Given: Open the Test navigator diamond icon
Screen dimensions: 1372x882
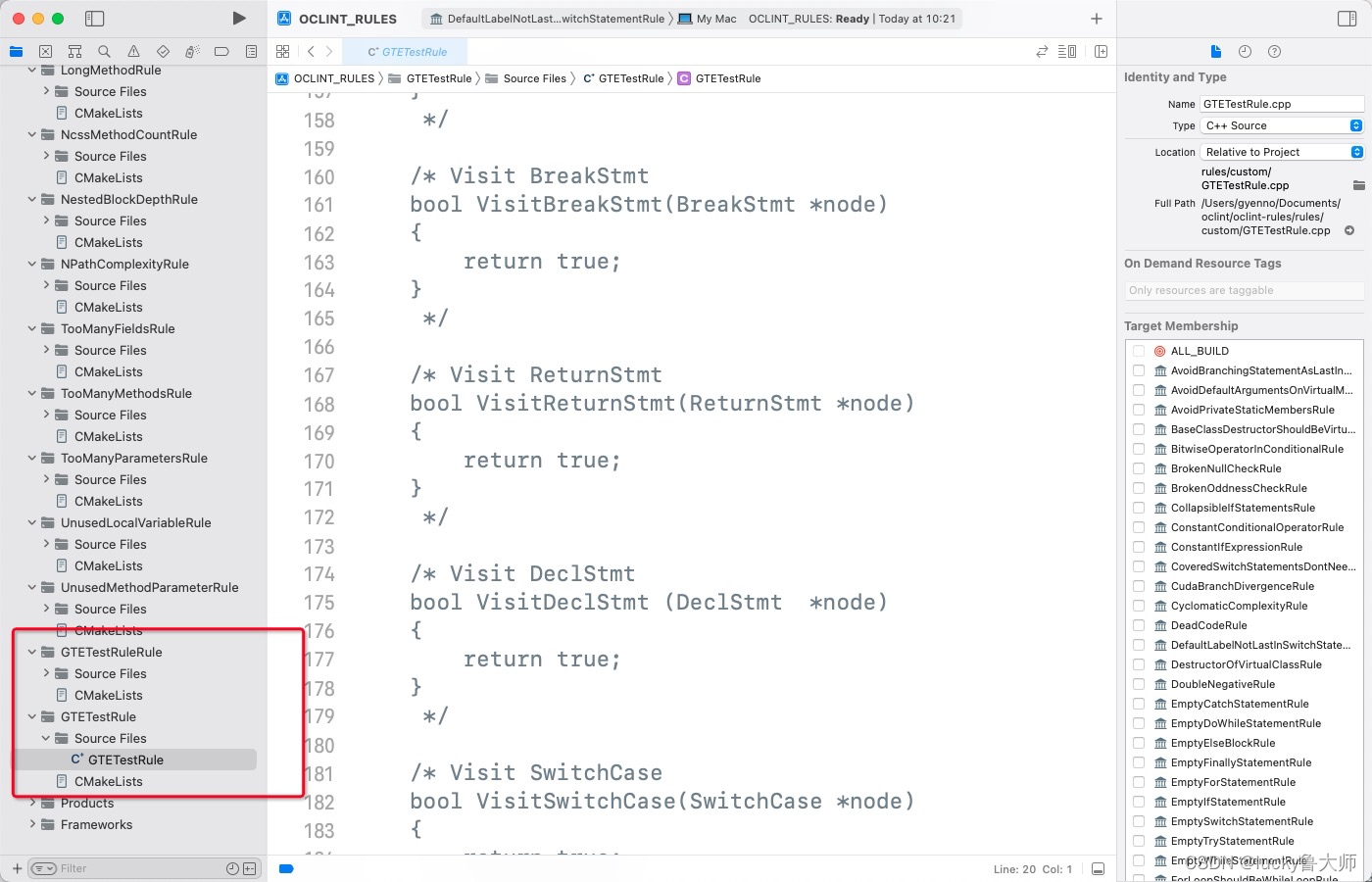Looking at the screenshot, I should pyautogui.click(x=163, y=51).
